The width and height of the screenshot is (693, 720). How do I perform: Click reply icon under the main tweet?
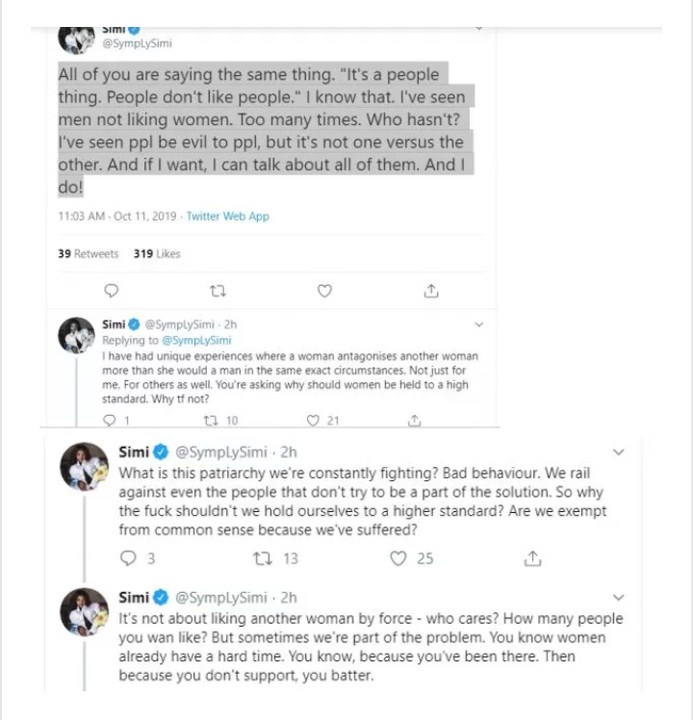[112, 291]
